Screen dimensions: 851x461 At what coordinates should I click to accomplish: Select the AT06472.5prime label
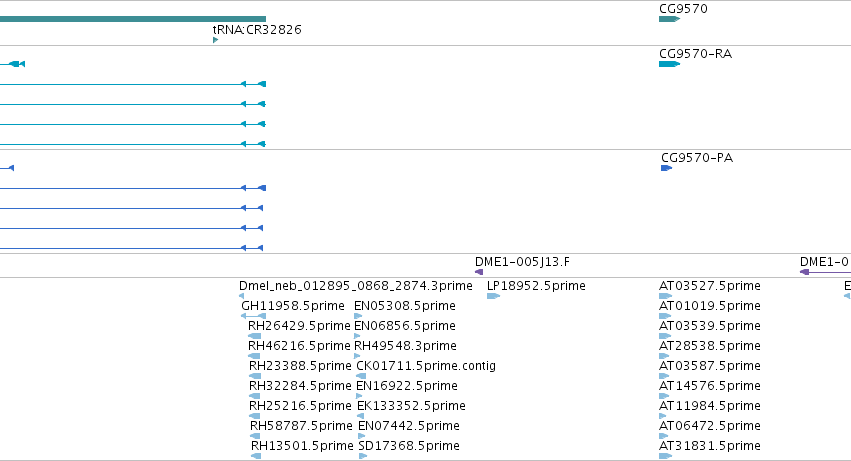(709, 426)
